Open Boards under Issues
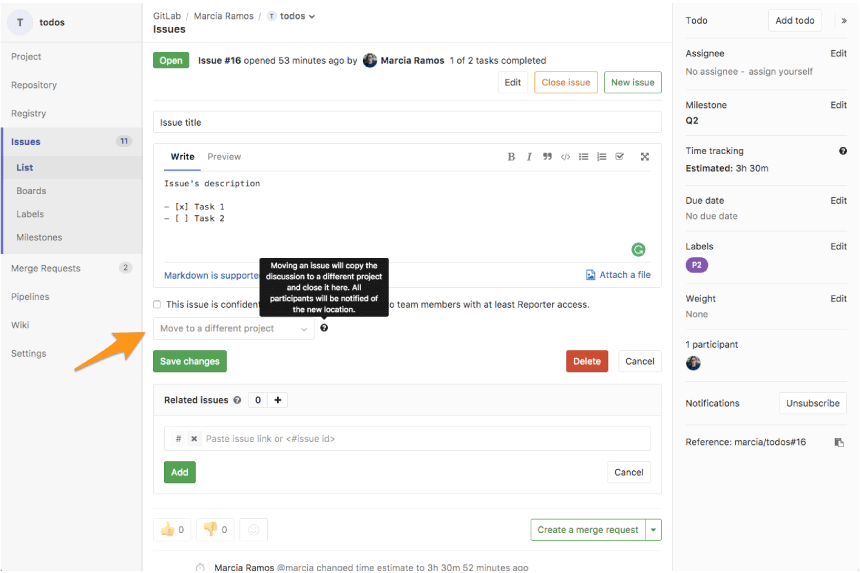This screenshot has width=860, height=573. pyautogui.click(x=31, y=191)
